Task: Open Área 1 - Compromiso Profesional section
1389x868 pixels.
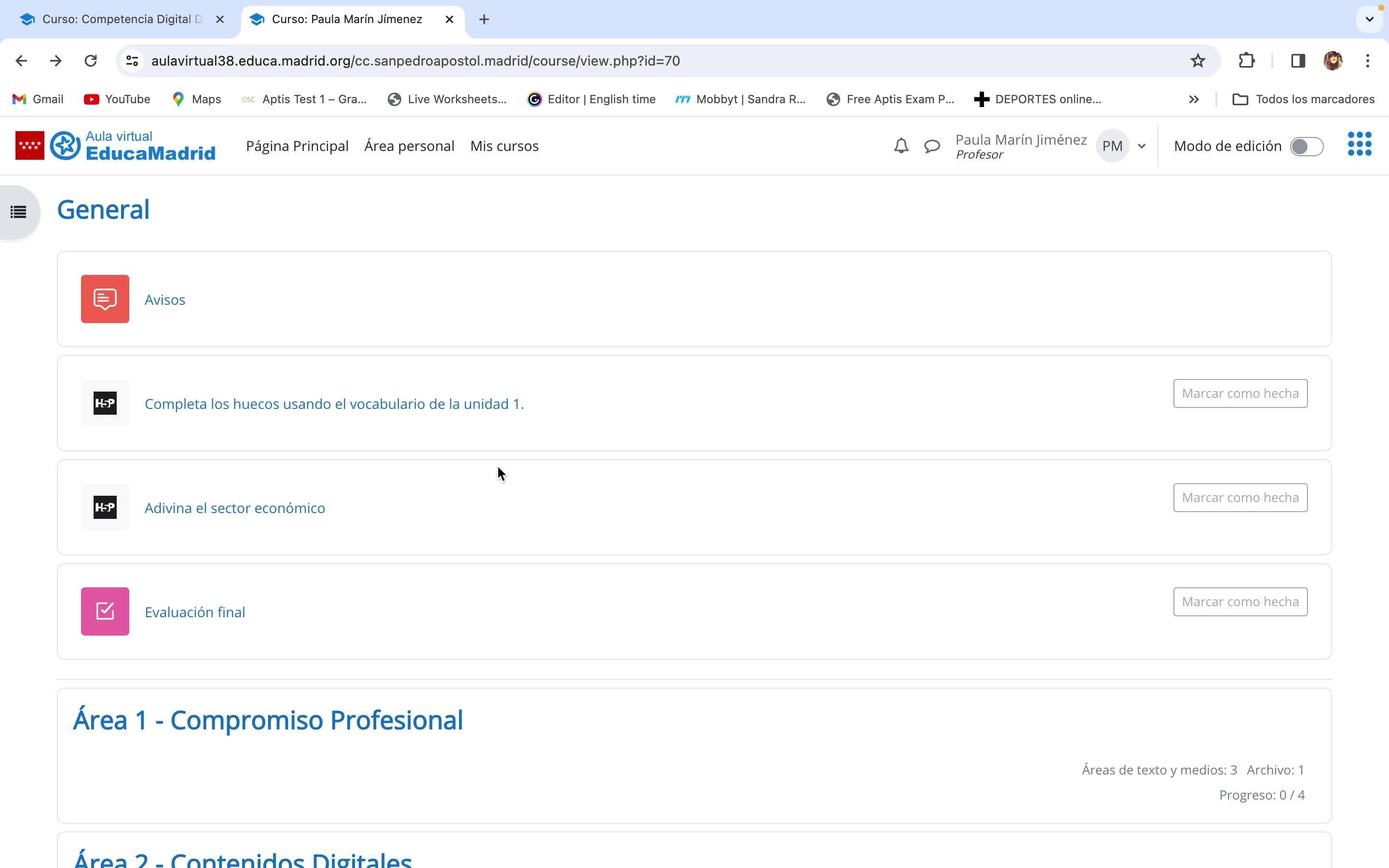Action: [268, 720]
